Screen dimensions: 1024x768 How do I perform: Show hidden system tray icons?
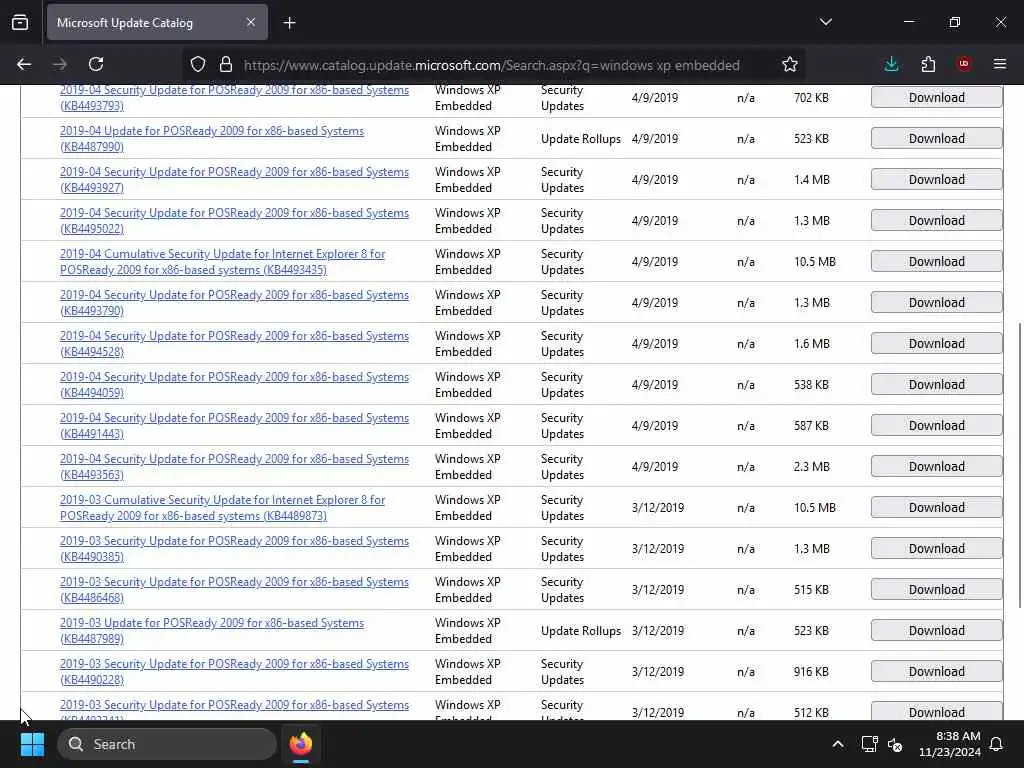coord(838,744)
